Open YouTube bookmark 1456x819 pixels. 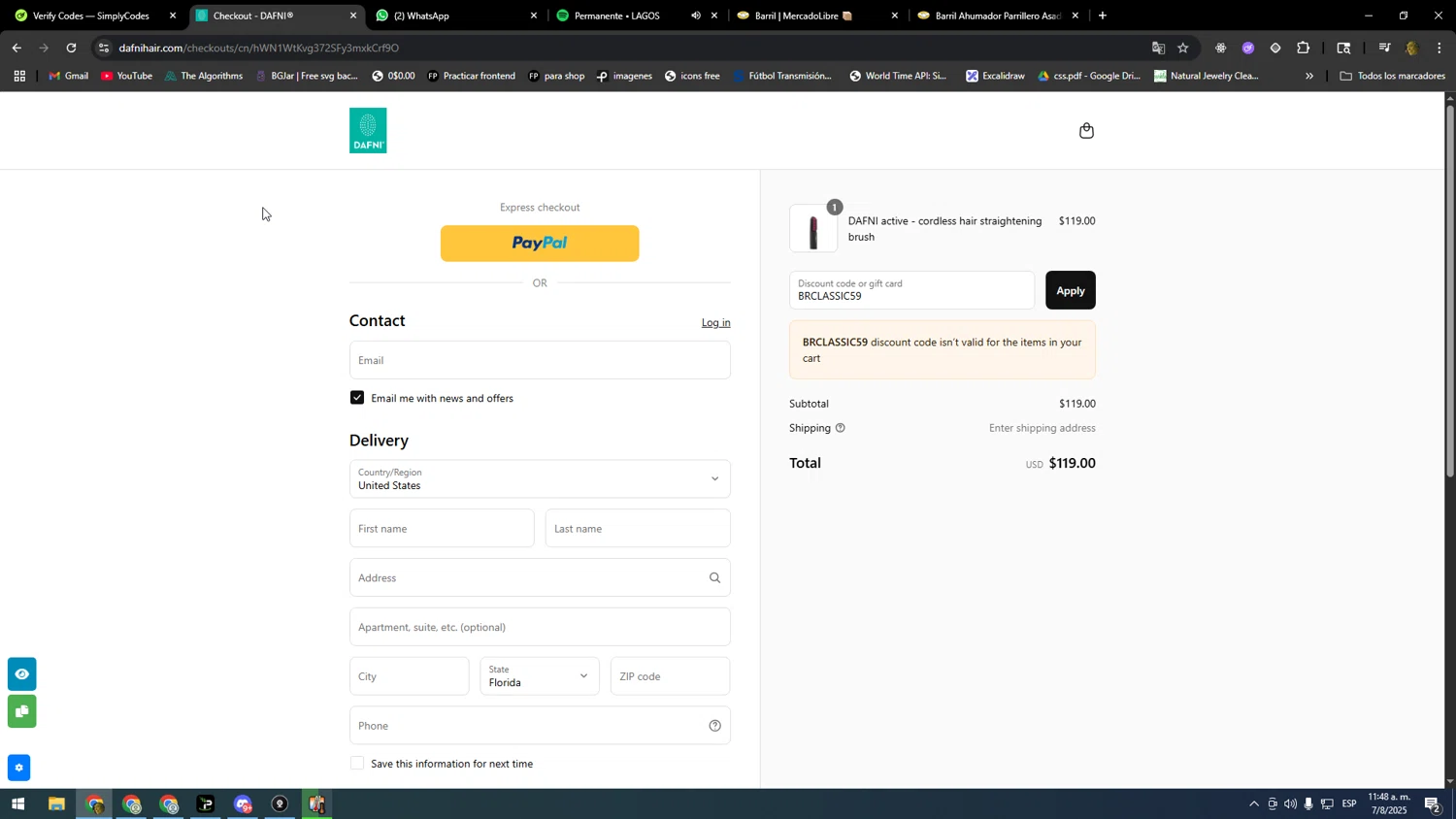tap(126, 76)
